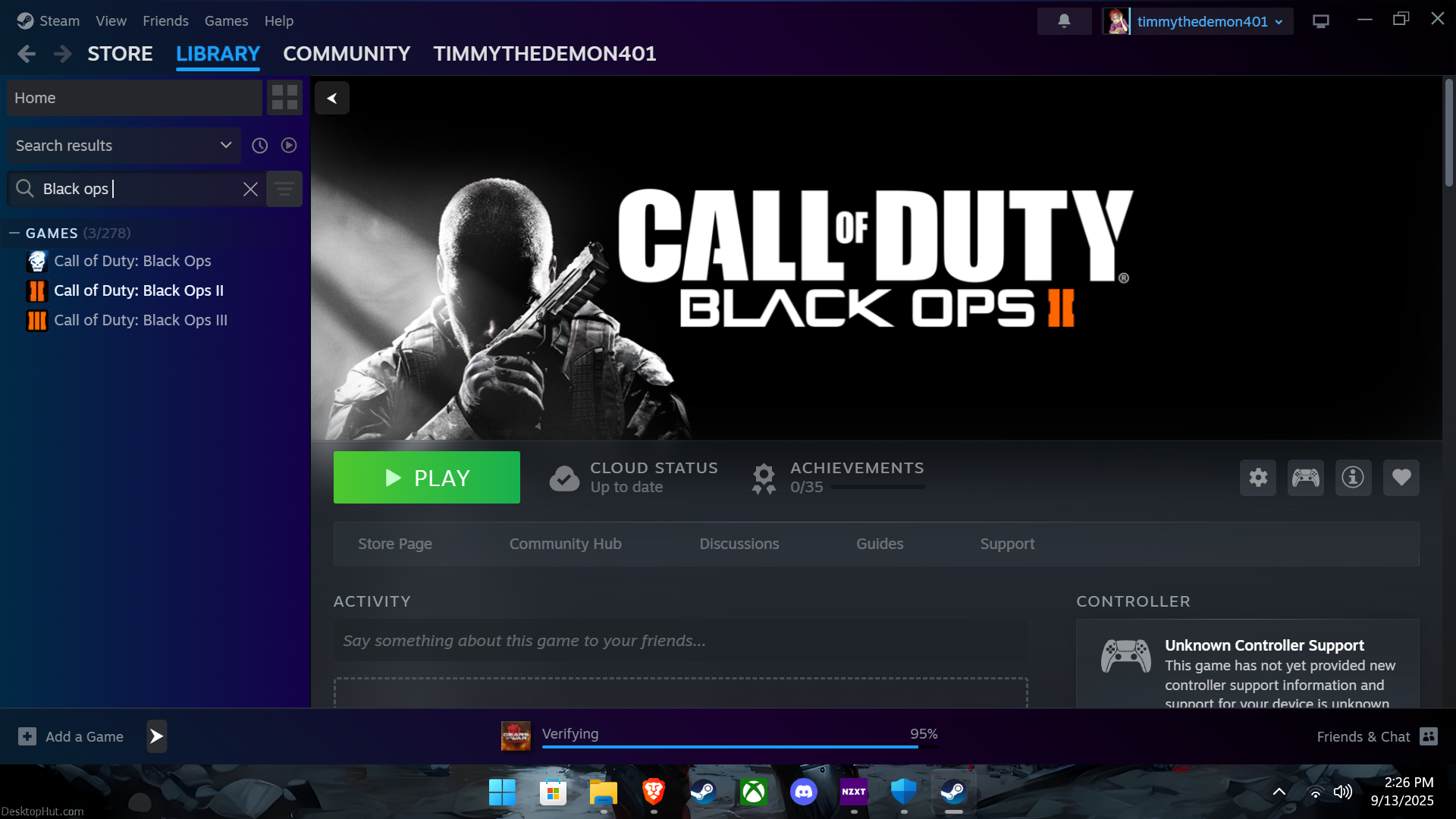The image size is (1456, 819).
Task: Open Discord from the taskbar
Action: pos(803,792)
